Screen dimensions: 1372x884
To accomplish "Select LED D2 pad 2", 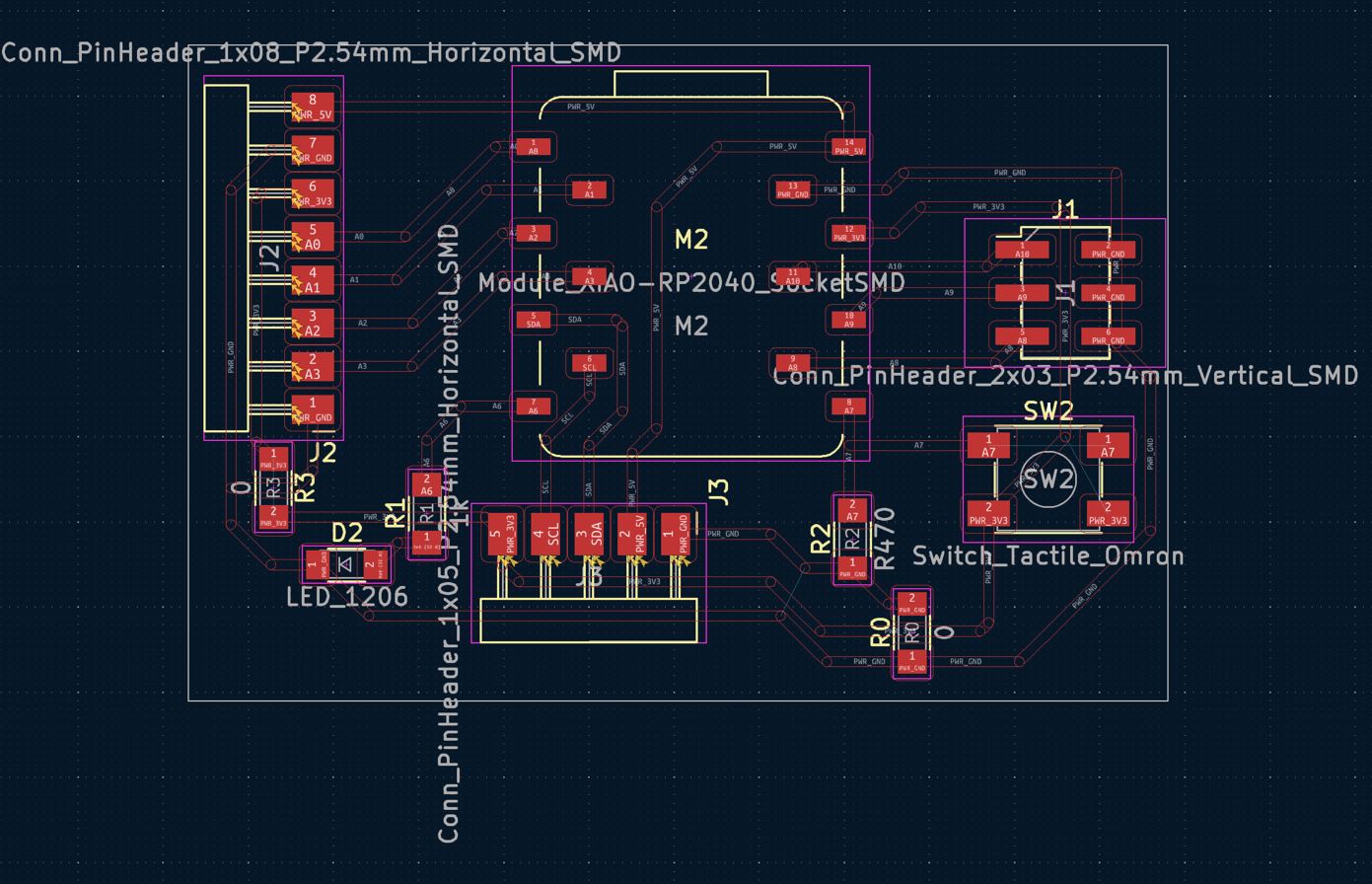I will coord(375,565).
